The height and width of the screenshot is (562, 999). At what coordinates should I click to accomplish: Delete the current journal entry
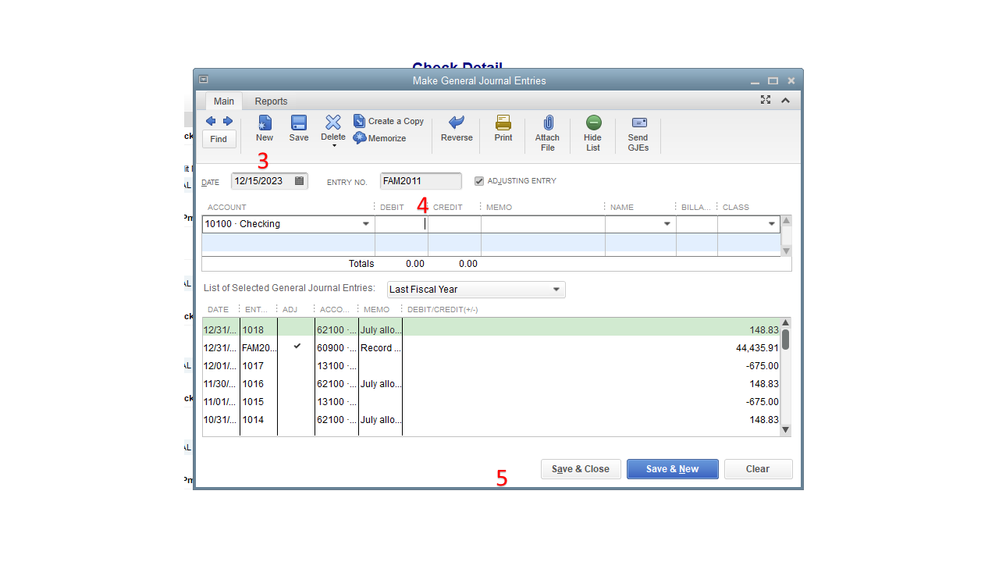coord(333,127)
